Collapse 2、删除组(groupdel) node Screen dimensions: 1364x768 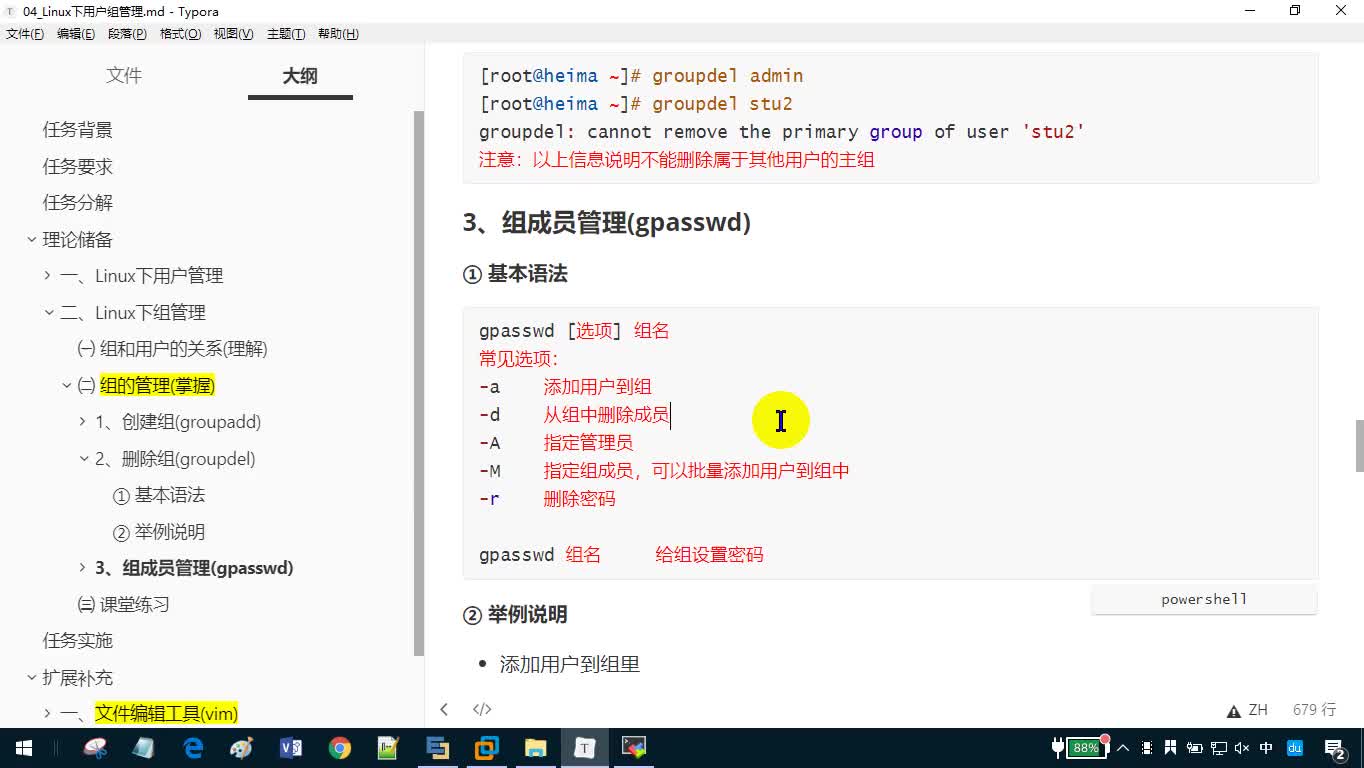pyautogui.click(x=83, y=459)
